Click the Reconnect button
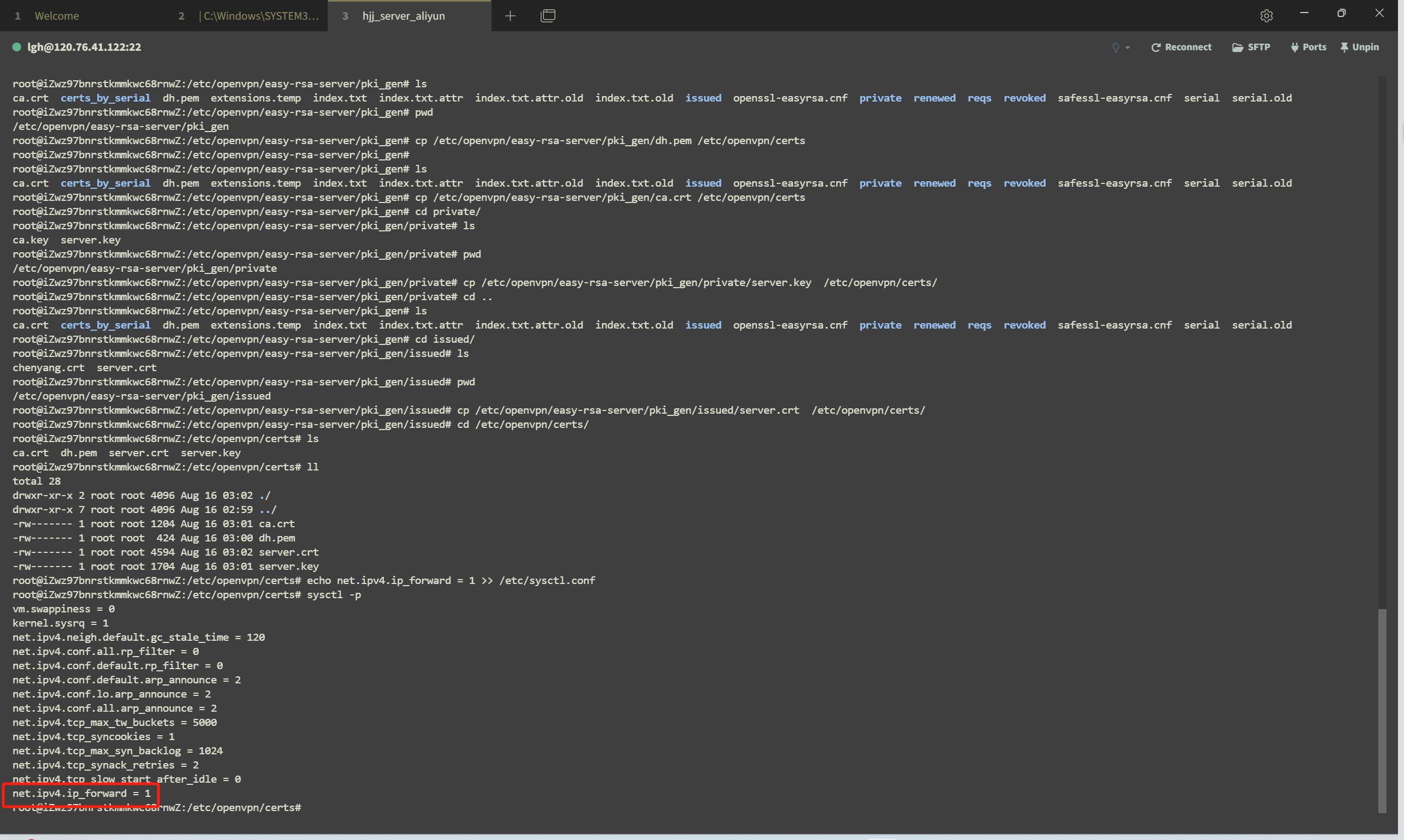 tap(1181, 47)
